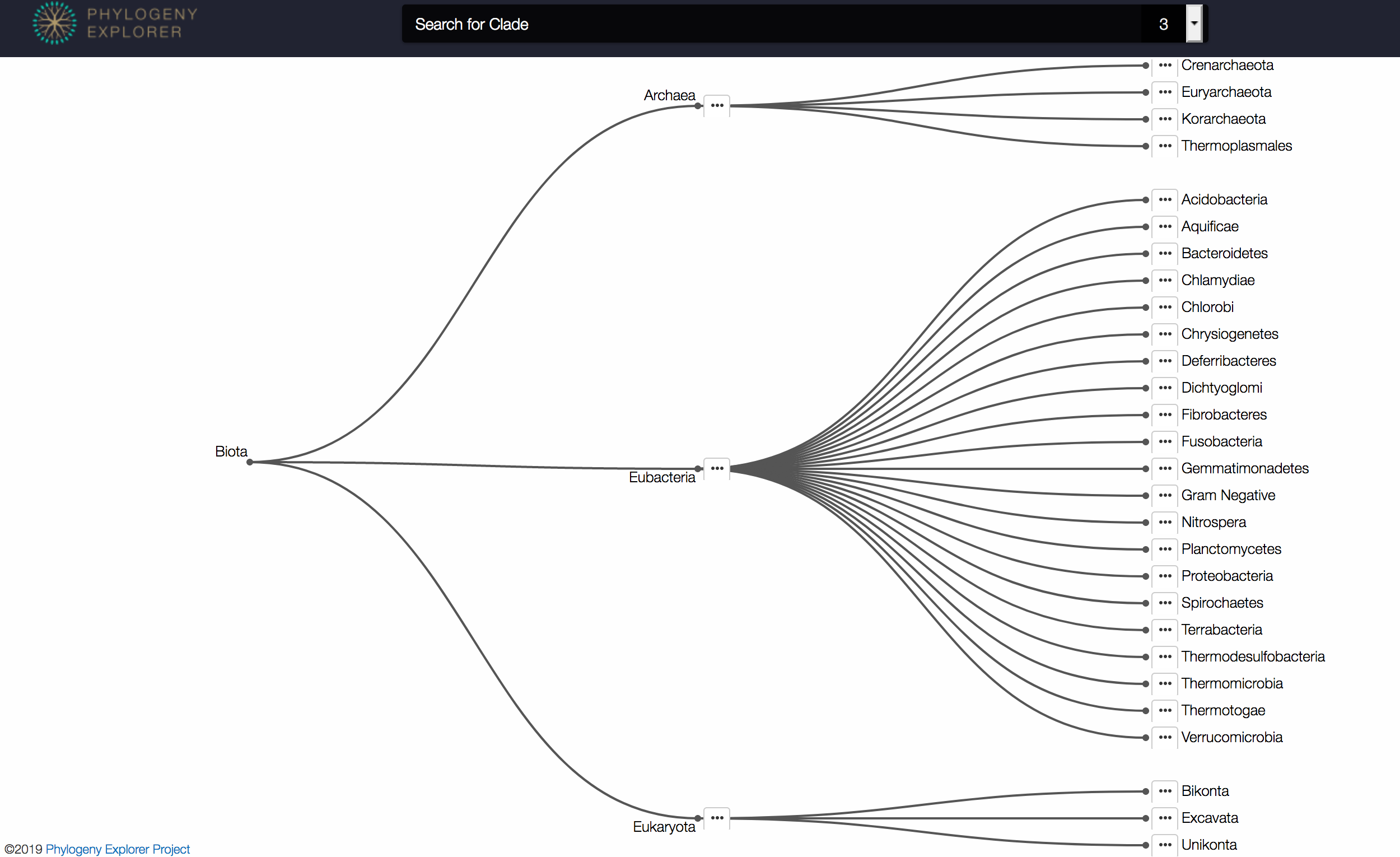Click the Planctomycetes leaf label
Image resolution: width=1400 pixels, height=857 pixels.
pos(1231,549)
